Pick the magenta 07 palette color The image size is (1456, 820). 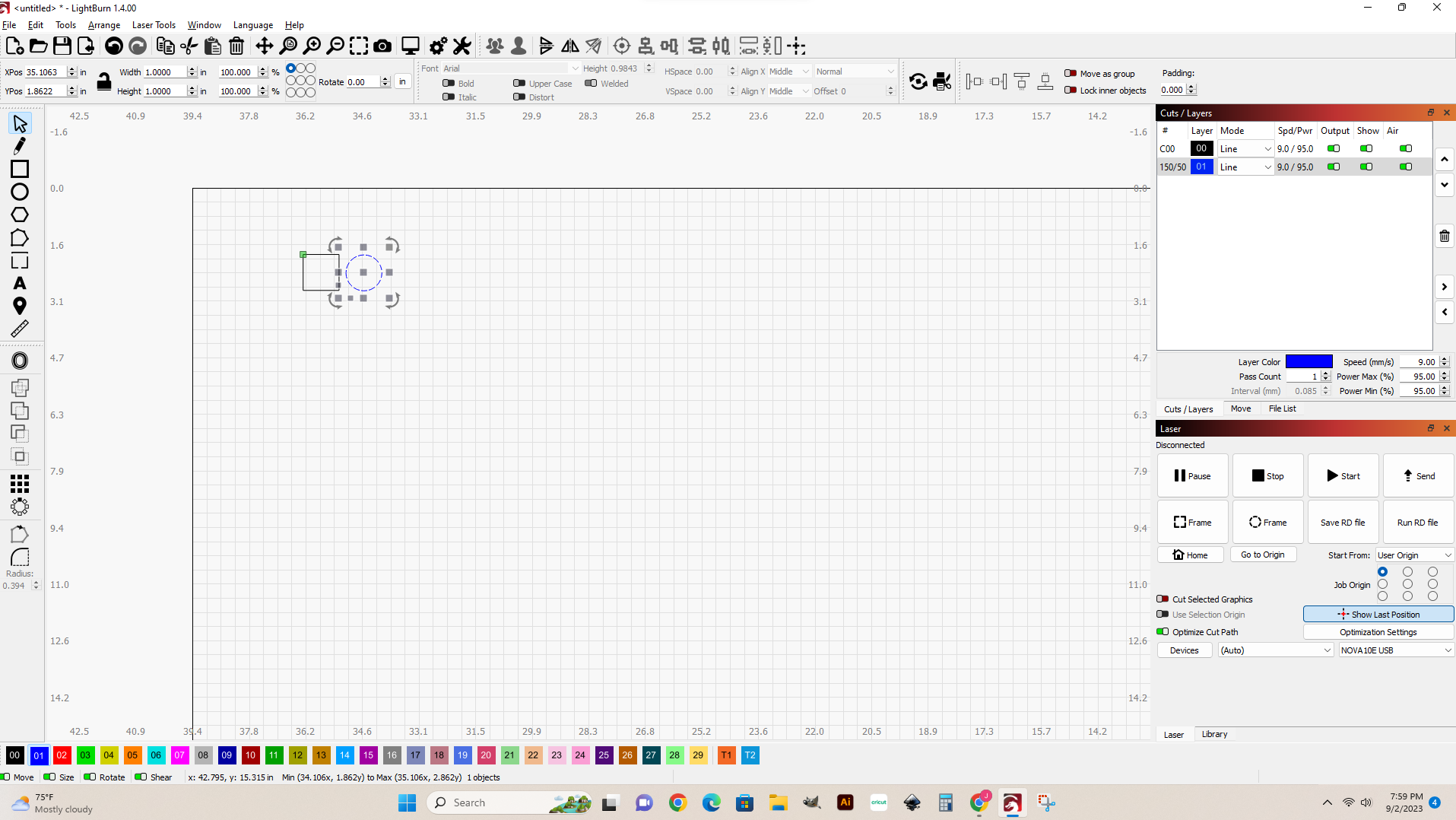click(x=179, y=755)
